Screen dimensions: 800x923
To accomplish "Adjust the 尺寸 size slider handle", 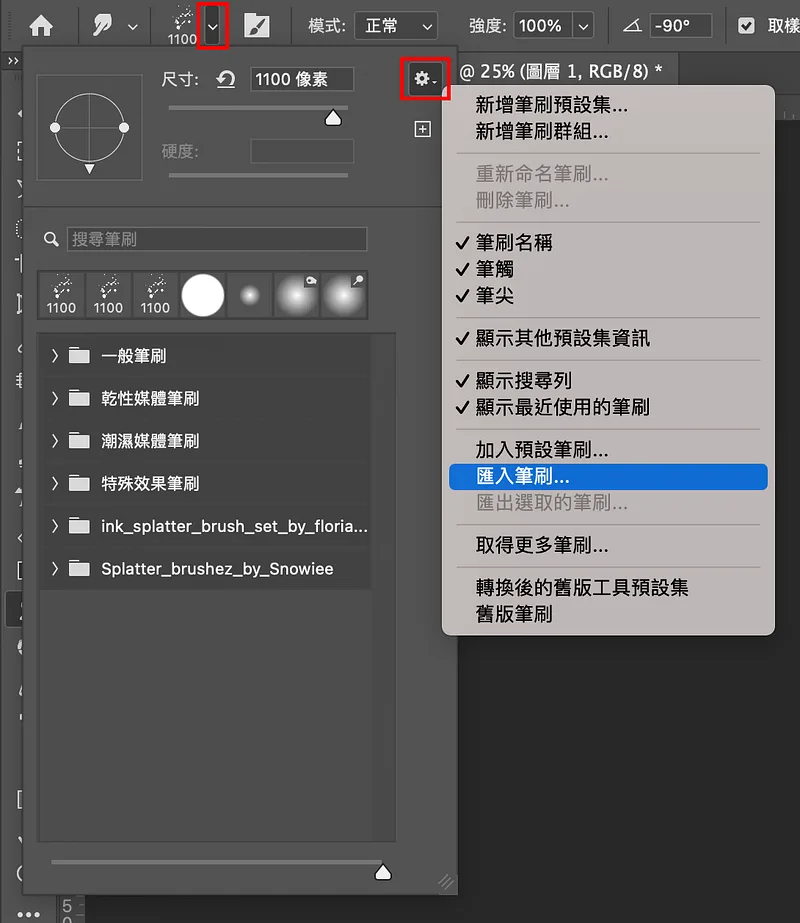I will point(333,118).
